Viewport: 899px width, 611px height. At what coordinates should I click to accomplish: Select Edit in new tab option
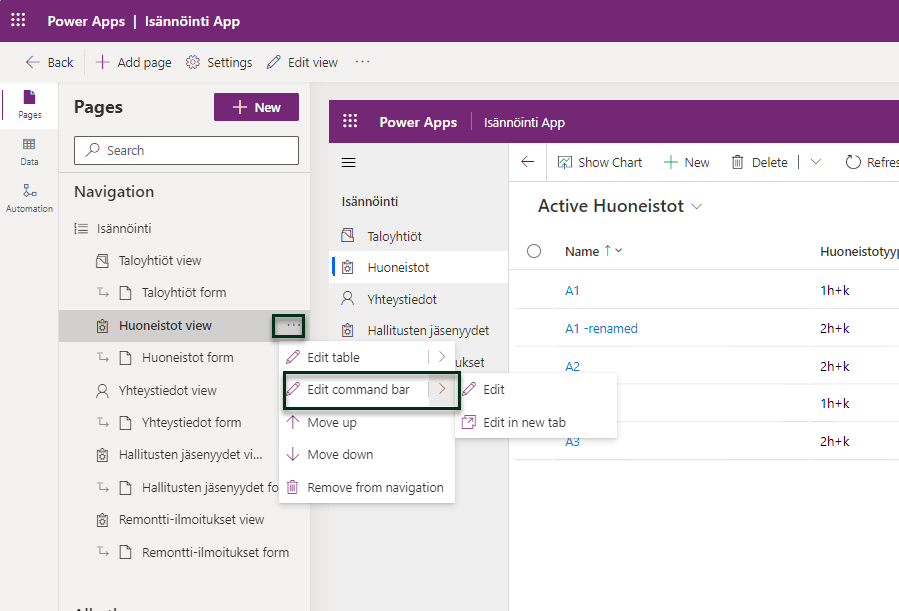click(524, 422)
